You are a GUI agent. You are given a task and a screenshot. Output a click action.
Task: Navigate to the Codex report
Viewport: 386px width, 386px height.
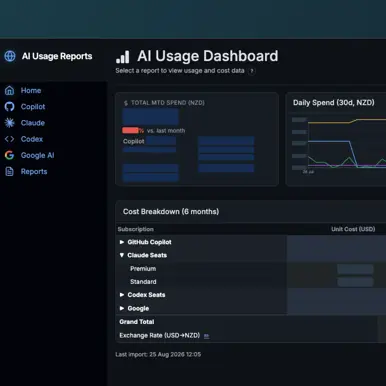coord(32,139)
